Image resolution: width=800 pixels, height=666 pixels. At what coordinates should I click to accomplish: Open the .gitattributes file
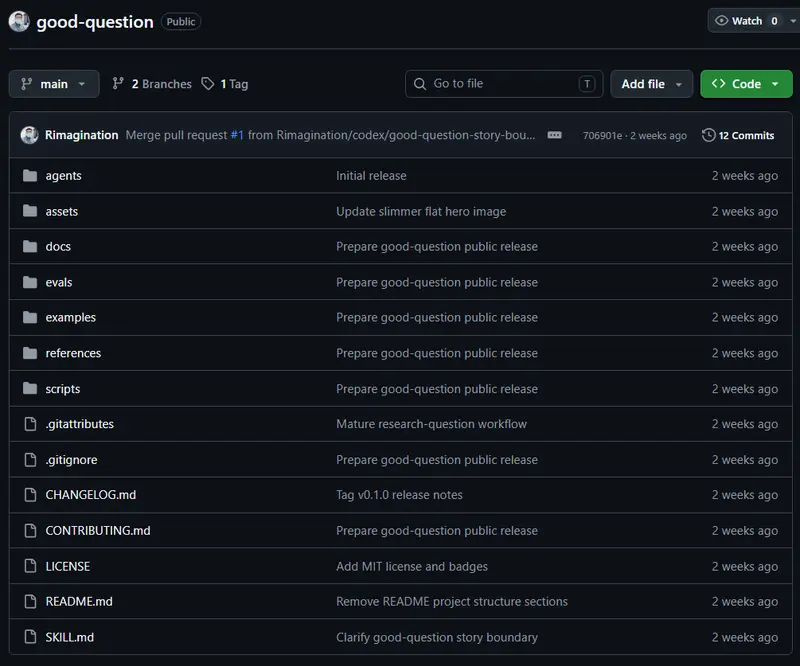[x=80, y=424]
